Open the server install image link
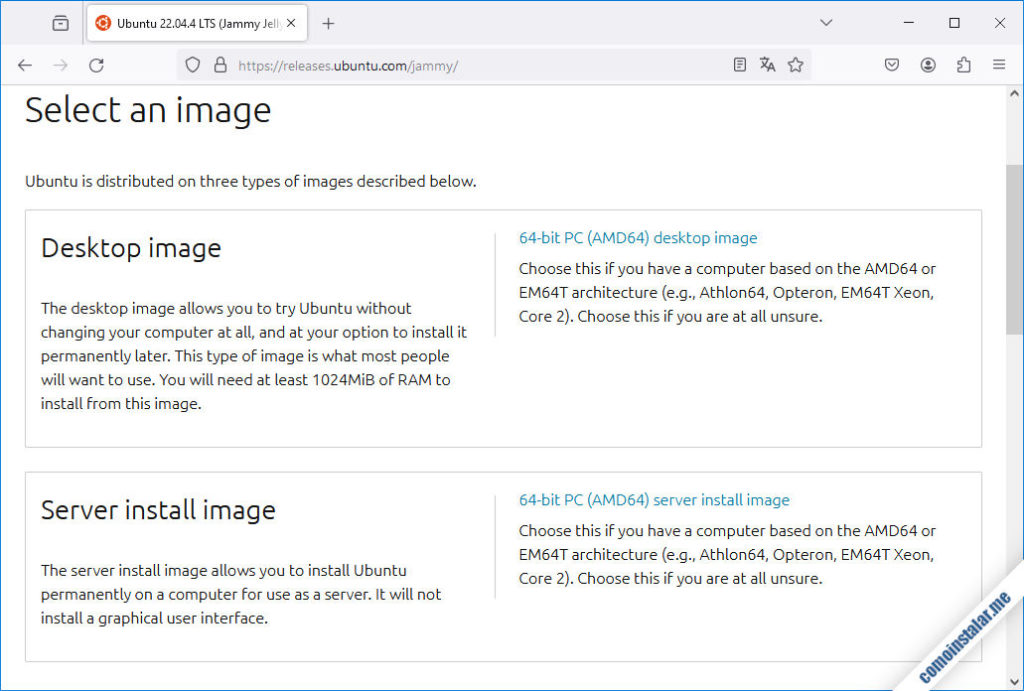Screen dimensions: 1024x691 654,500
